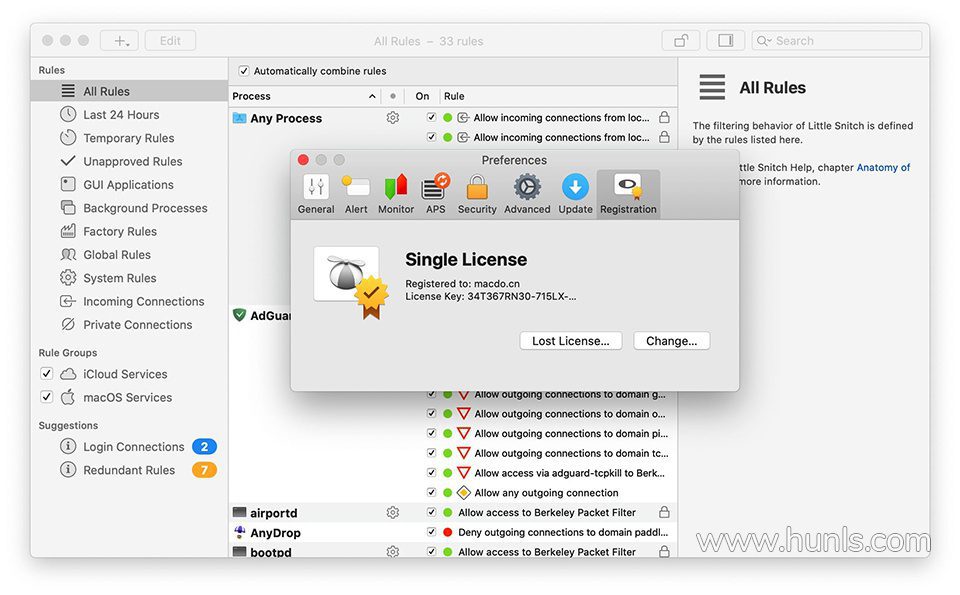
Task: Open the plus add-rule dropdown in toolbar
Action: (119, 40)
